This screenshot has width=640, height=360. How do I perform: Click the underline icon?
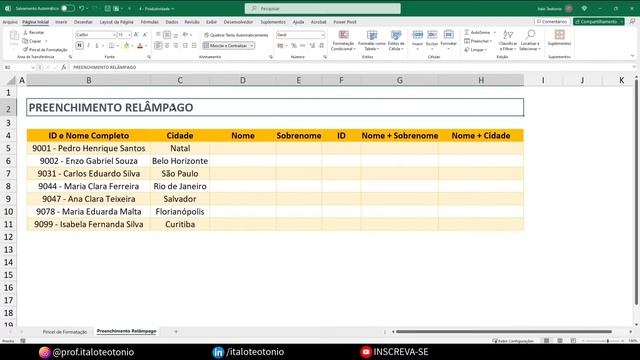tap(97, 46)
